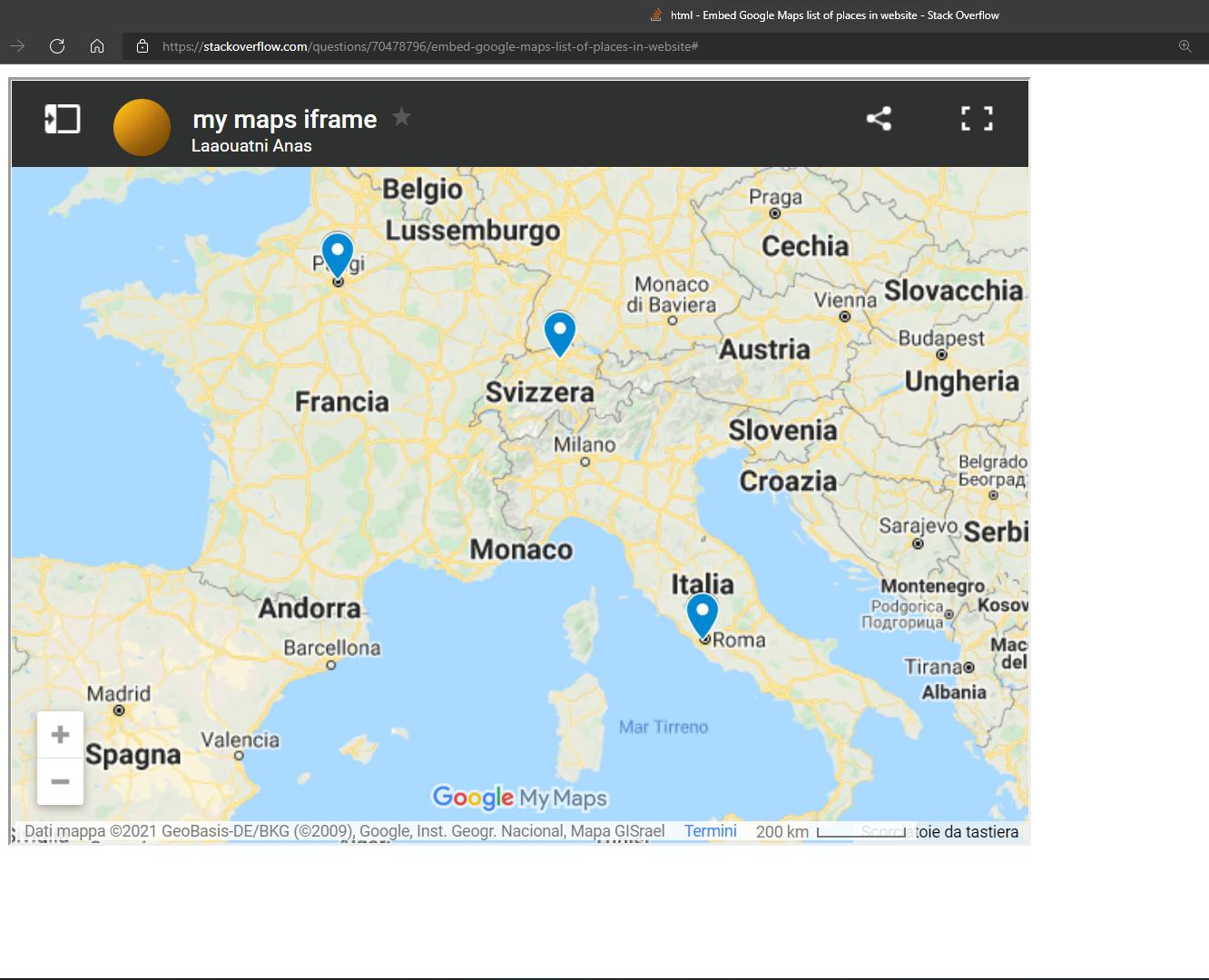Click the Cechia country label

tap(805, 246)
